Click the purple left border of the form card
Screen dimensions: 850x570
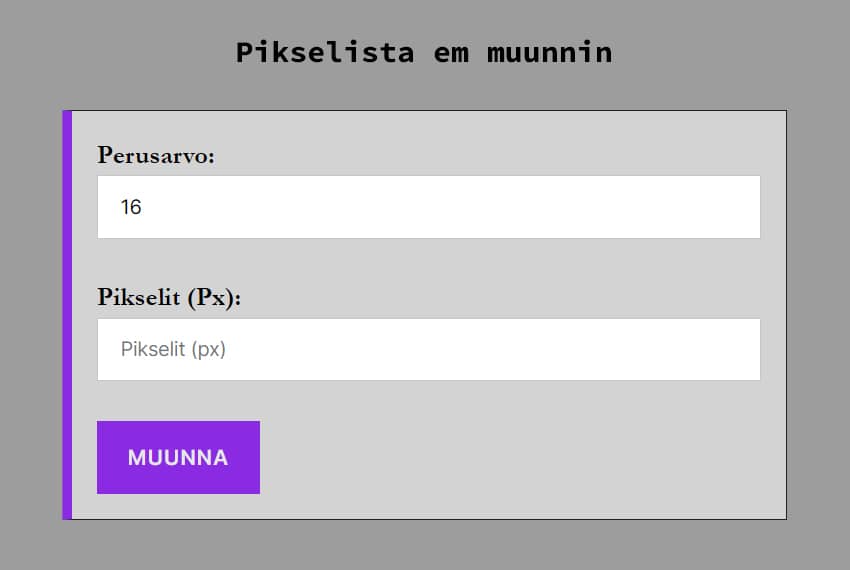(x=67, y=315)
